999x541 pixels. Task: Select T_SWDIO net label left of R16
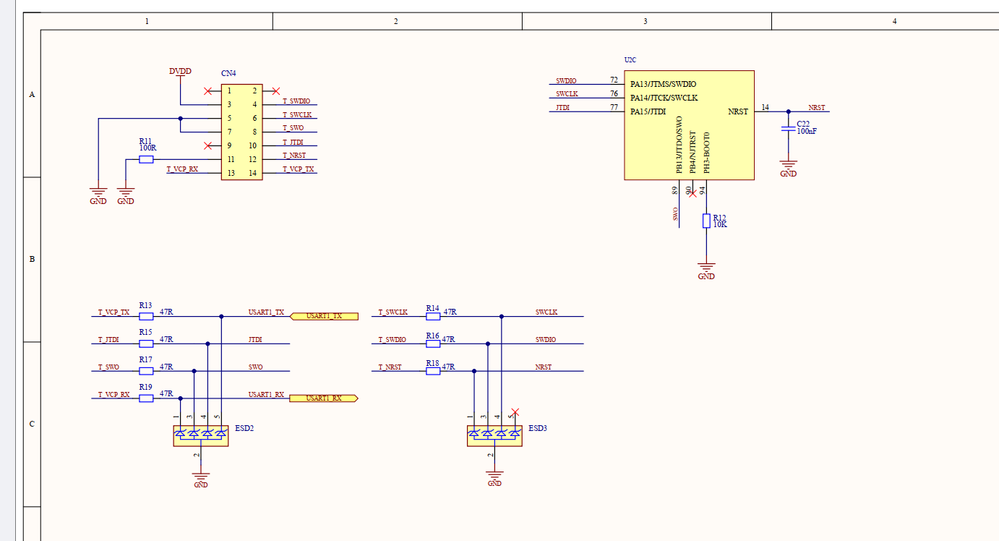(x=392, y=340)
